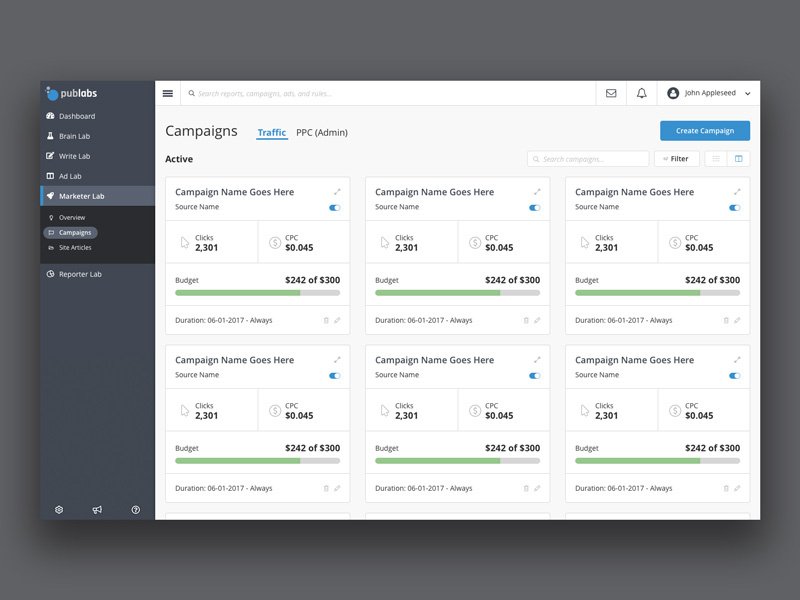The image size is (800, 600).
Task: Delete the top-left campaign via trash icon
Action: click(326, 320)
